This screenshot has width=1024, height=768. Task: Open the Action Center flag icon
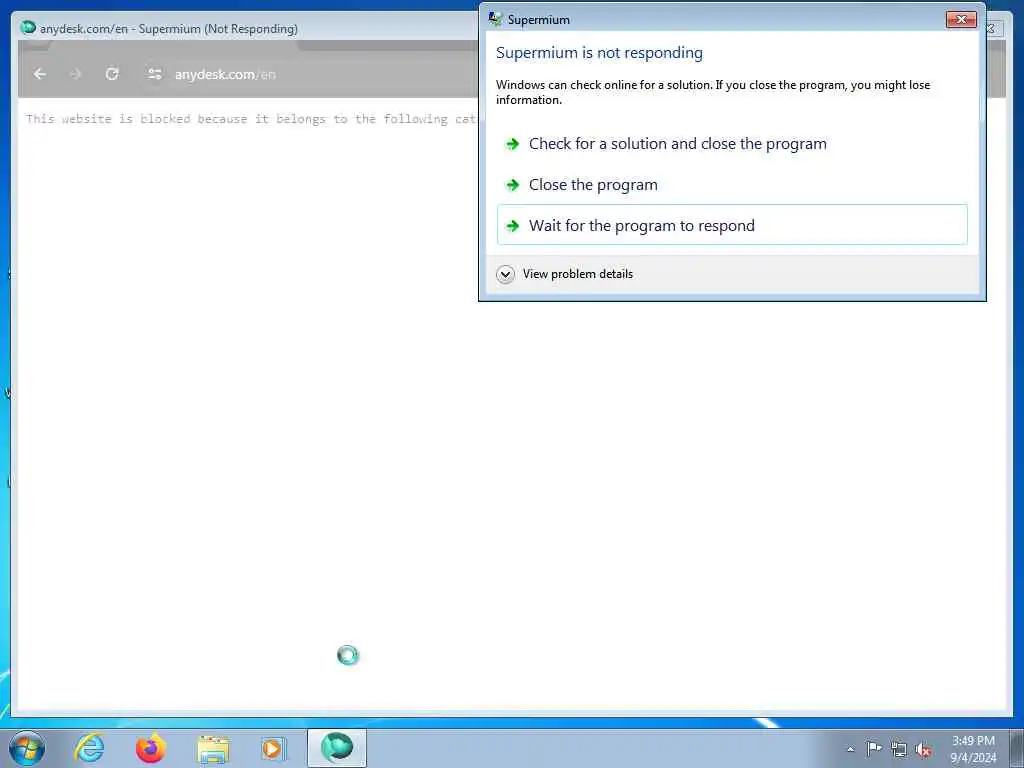pos(874,748)
